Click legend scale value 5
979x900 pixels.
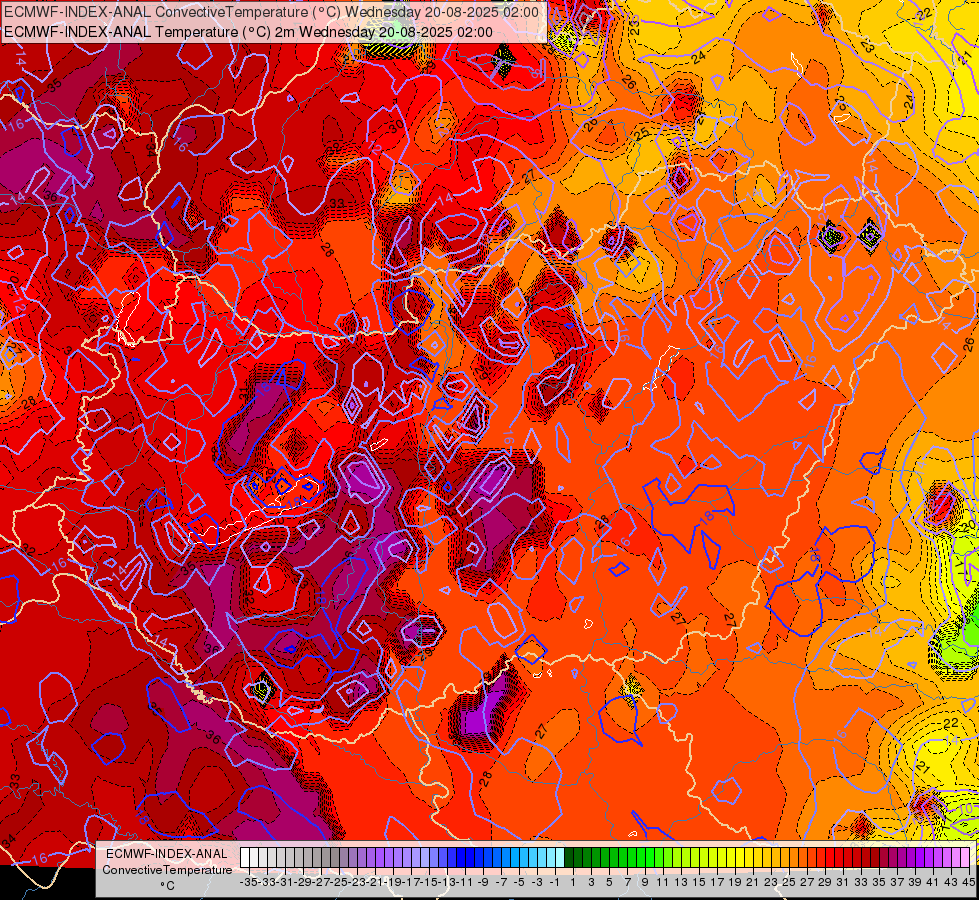[x=609, y=882]
